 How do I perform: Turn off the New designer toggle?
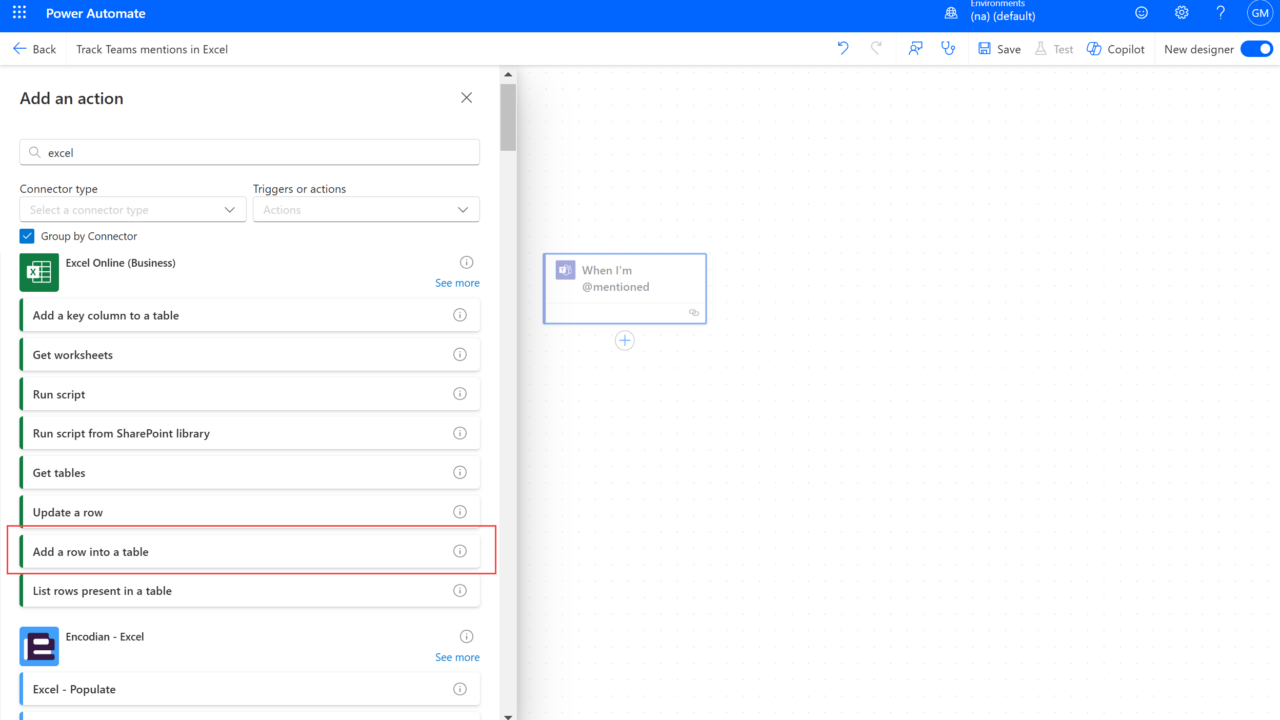tap(1256, 49)
